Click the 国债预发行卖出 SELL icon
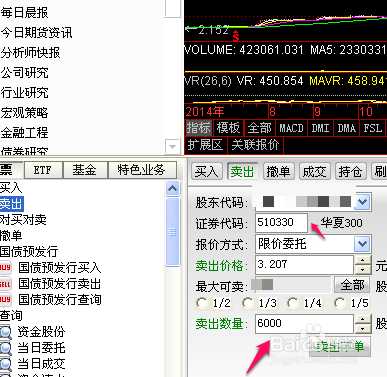 [5, 284]
